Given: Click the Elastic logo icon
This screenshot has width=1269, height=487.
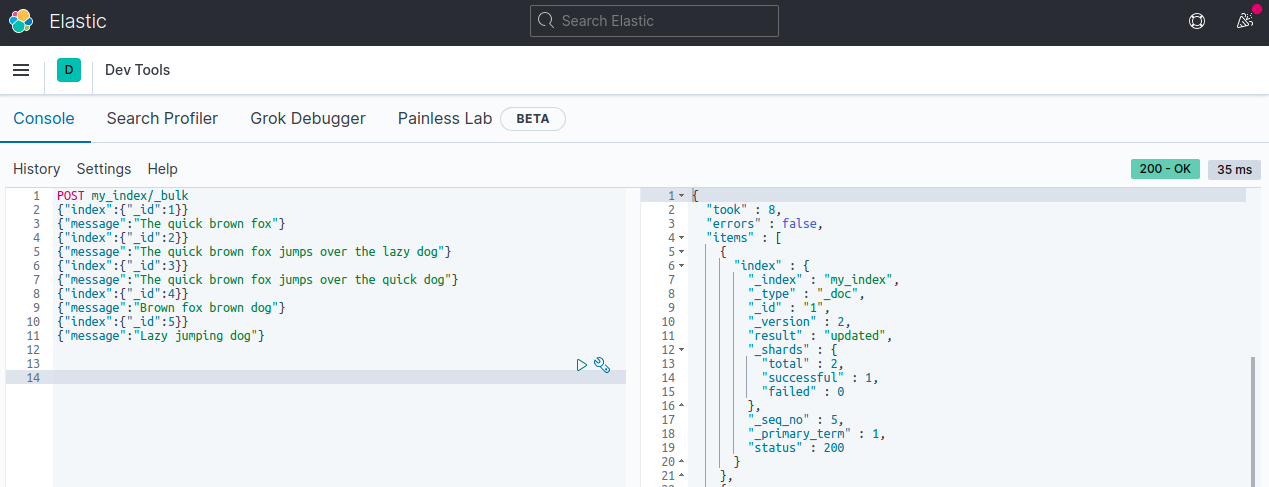Looking at the screenshot, I should [21, 20].
